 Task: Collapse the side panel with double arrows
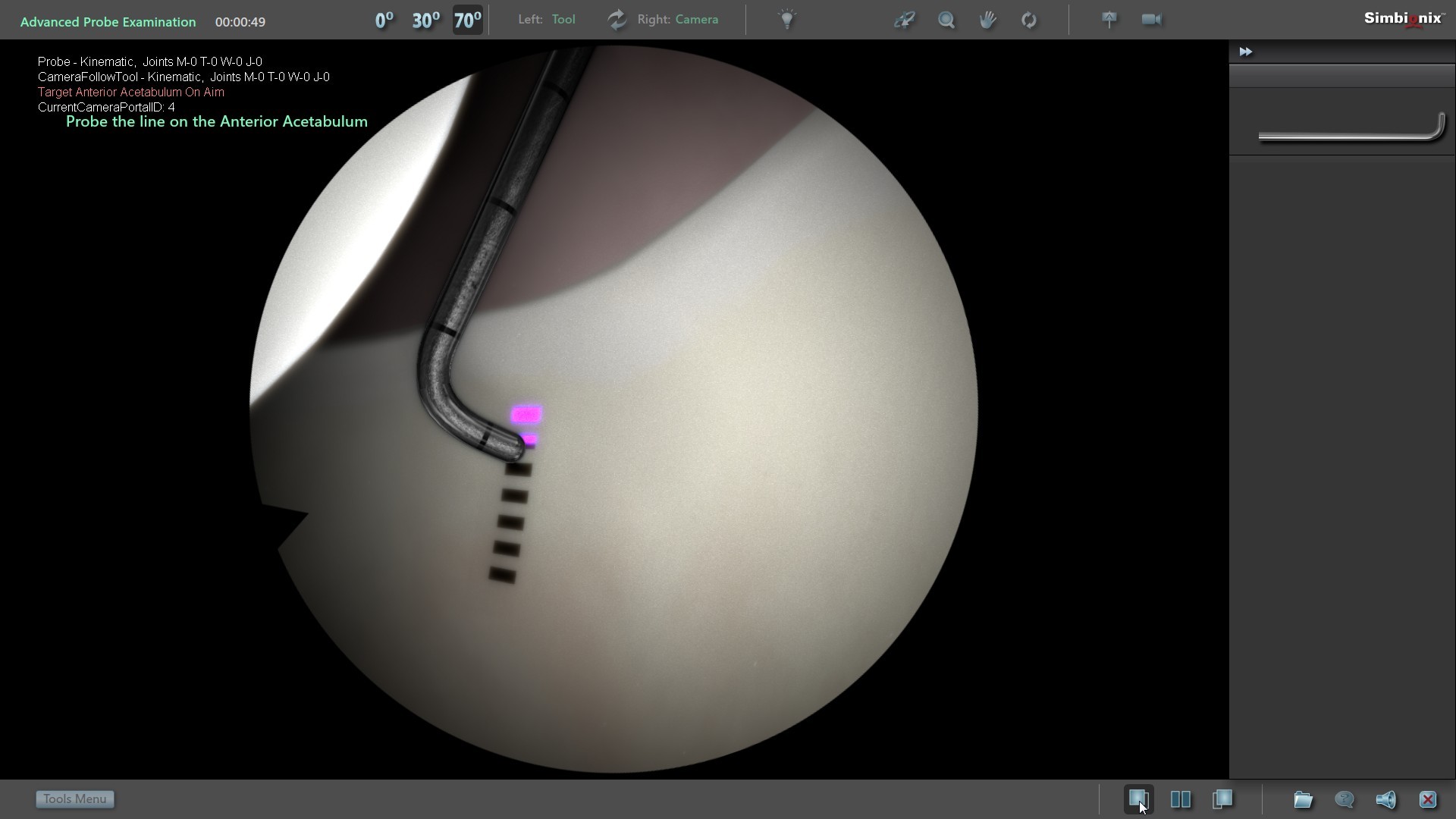pyautogui.click(x=1246, y=52)
